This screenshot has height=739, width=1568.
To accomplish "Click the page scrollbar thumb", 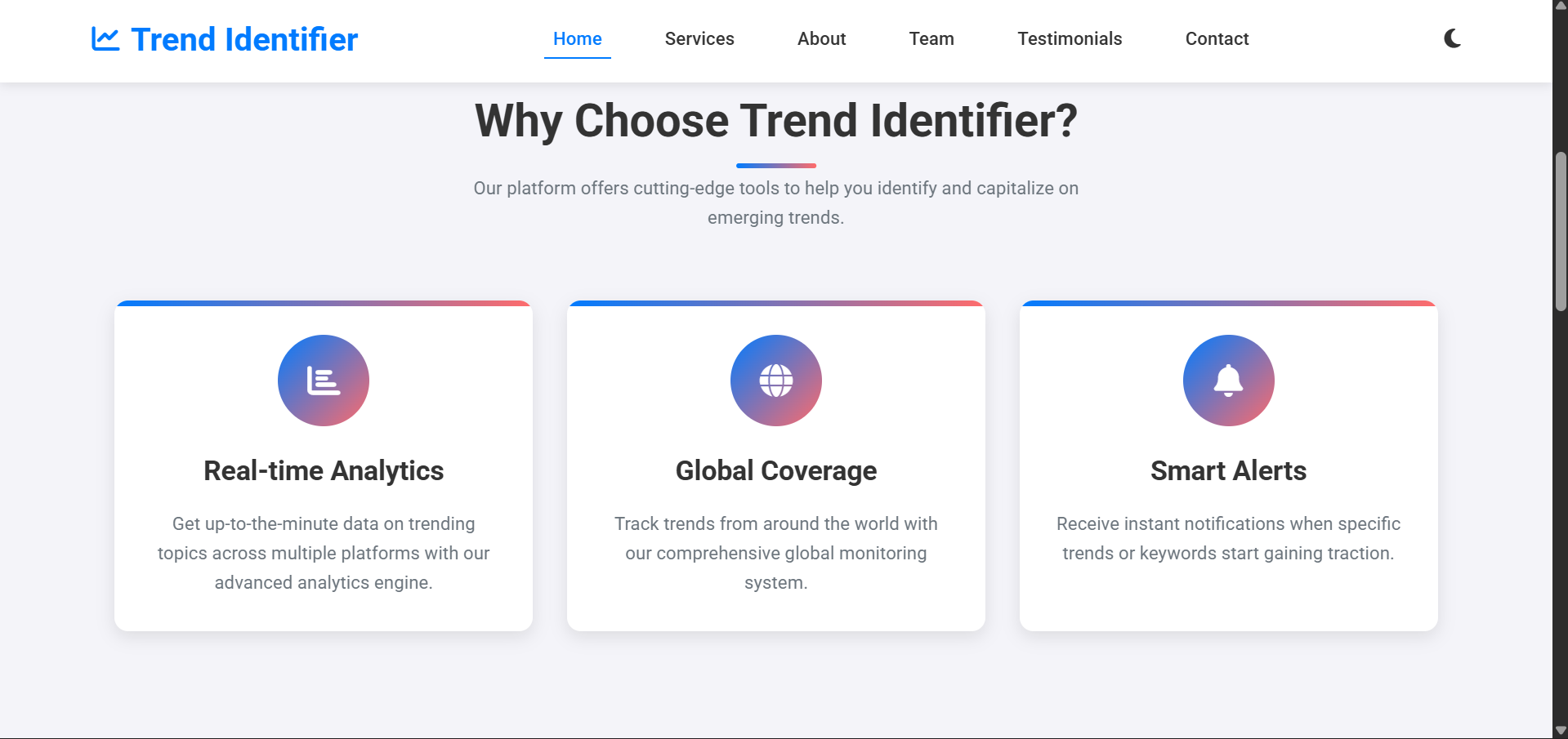I will 1561,231.
